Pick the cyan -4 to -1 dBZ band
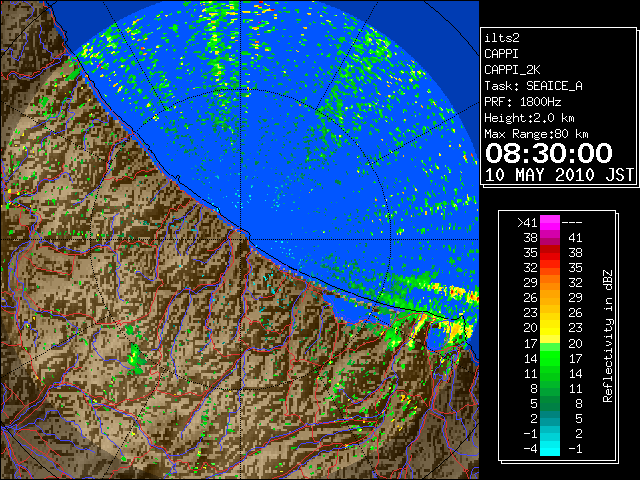 click(550, 448)
